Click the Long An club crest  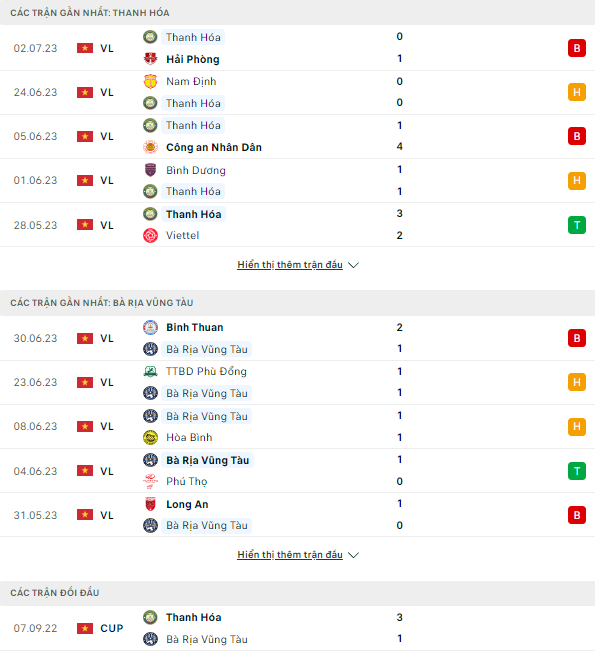tap(150, 504)
